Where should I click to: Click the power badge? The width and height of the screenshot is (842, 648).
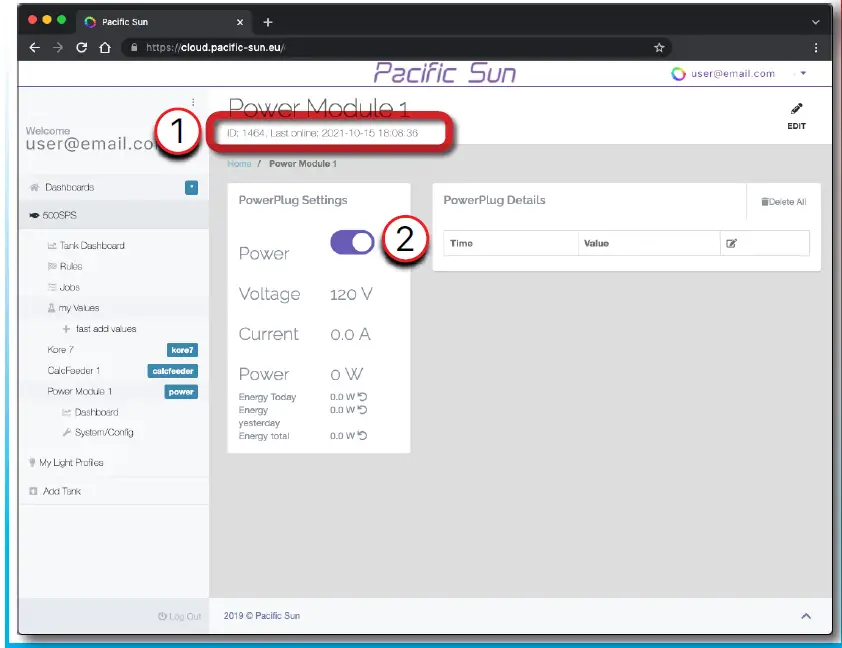[x=181, y=392]
